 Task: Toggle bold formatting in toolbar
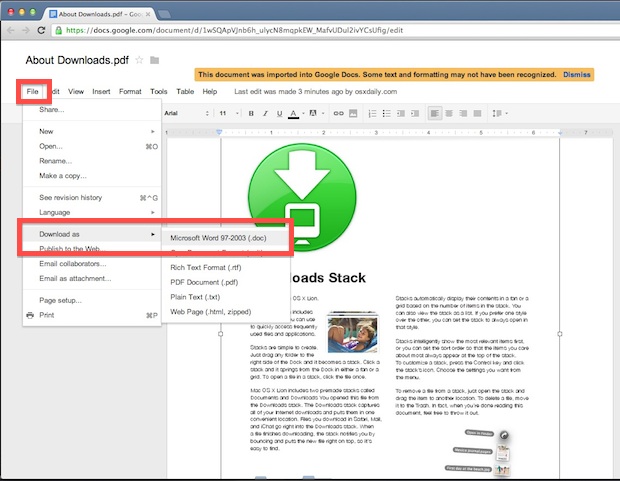point(251,114)
